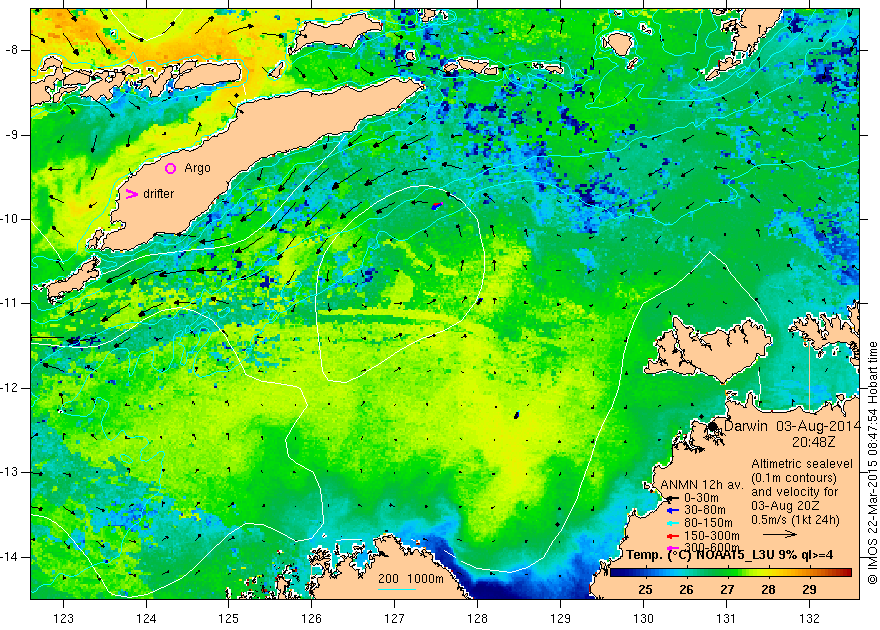
Task: Click the yellow section of the temperature colorbar
Action: [768, 573]
